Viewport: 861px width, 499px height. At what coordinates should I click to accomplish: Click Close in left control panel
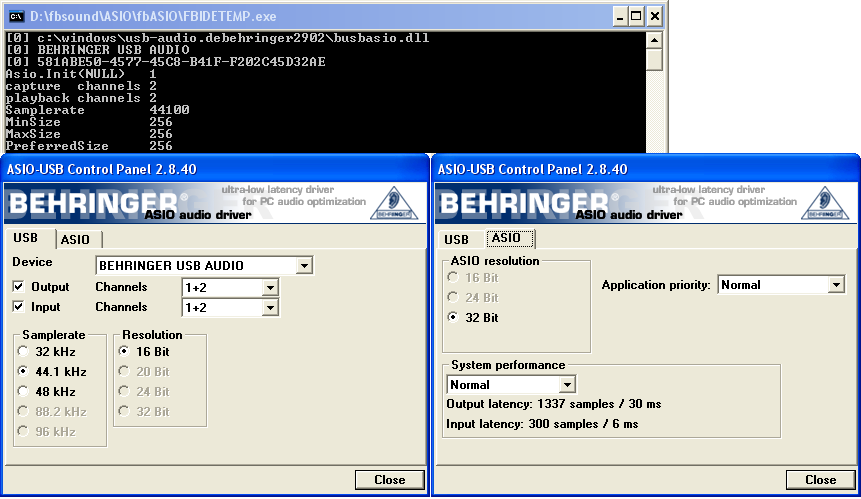click(x=390, y=480)
